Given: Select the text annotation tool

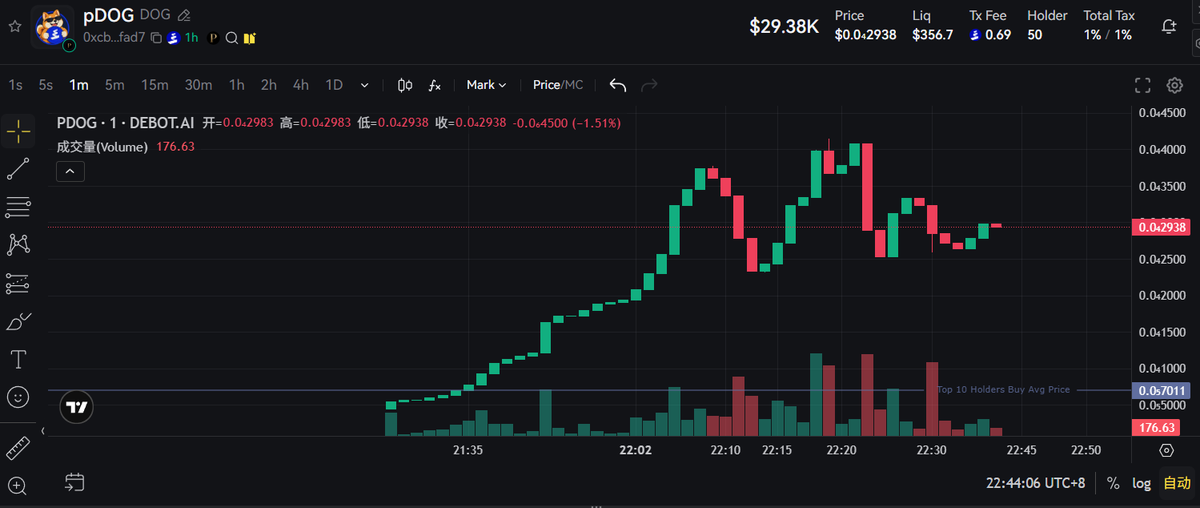Looking at the screenshot, I should pos(18,359).
